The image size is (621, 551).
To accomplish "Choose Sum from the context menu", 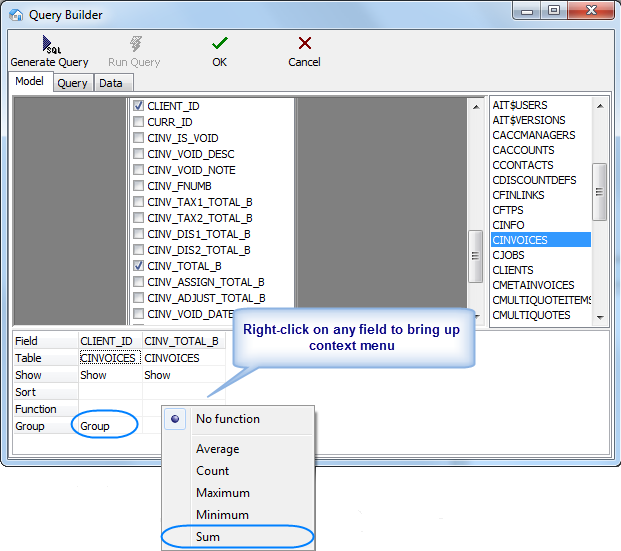I will click(238, 537).
